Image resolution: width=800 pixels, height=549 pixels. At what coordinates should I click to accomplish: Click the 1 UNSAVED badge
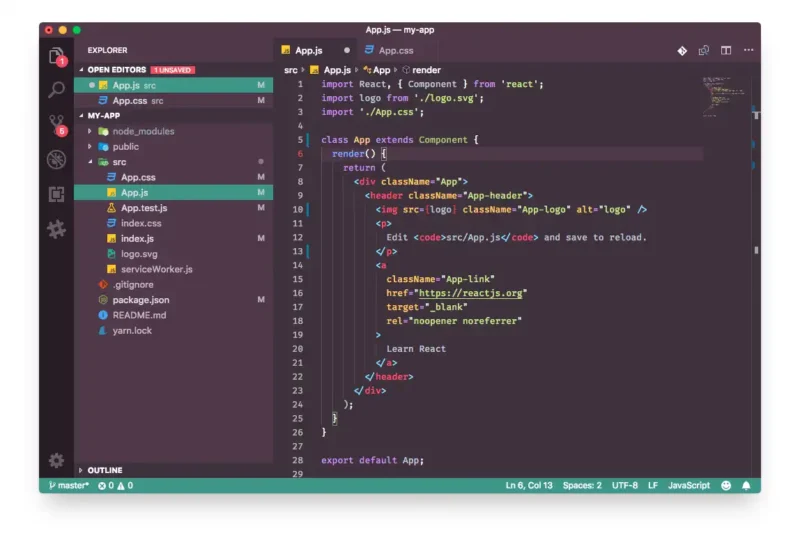172,70
